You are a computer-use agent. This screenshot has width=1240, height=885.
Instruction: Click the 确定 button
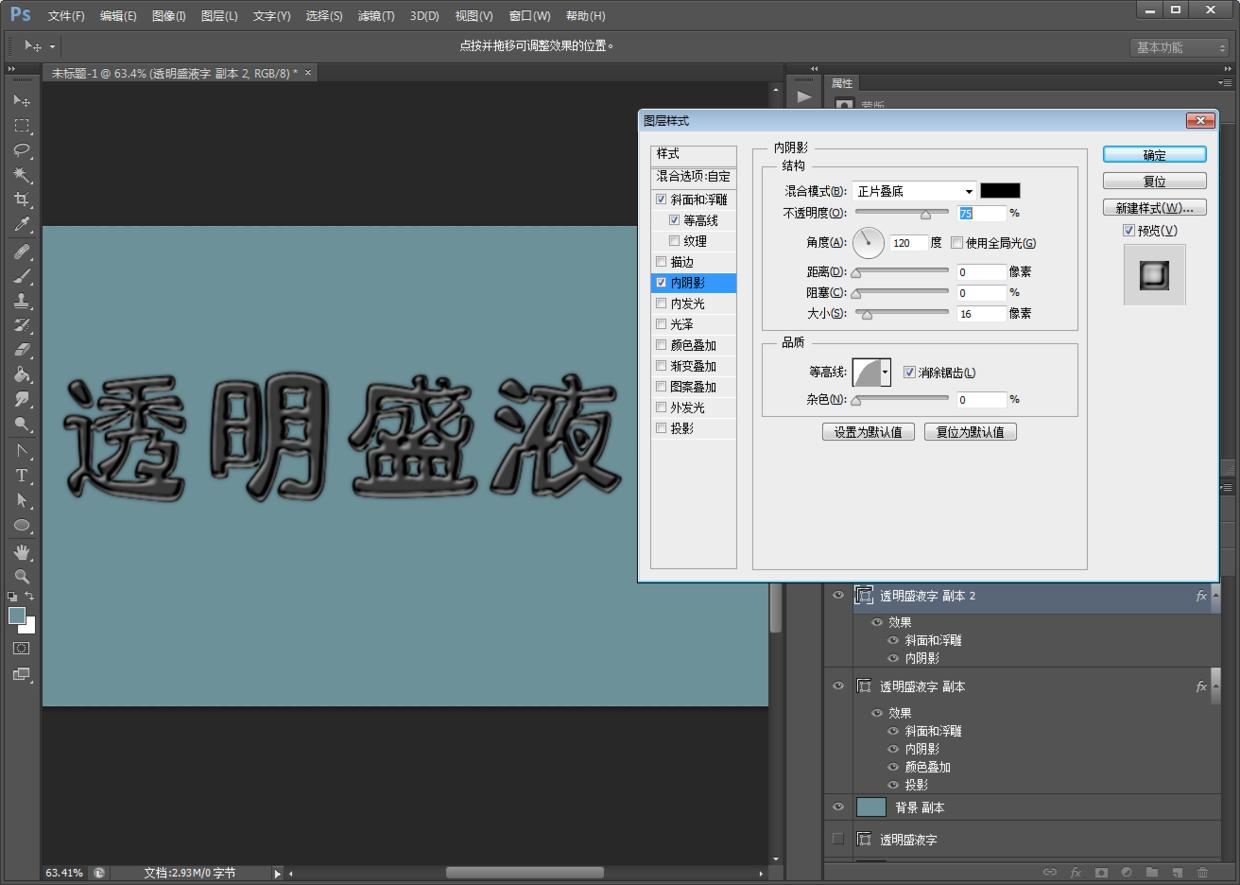click(x=1154, y=154)
